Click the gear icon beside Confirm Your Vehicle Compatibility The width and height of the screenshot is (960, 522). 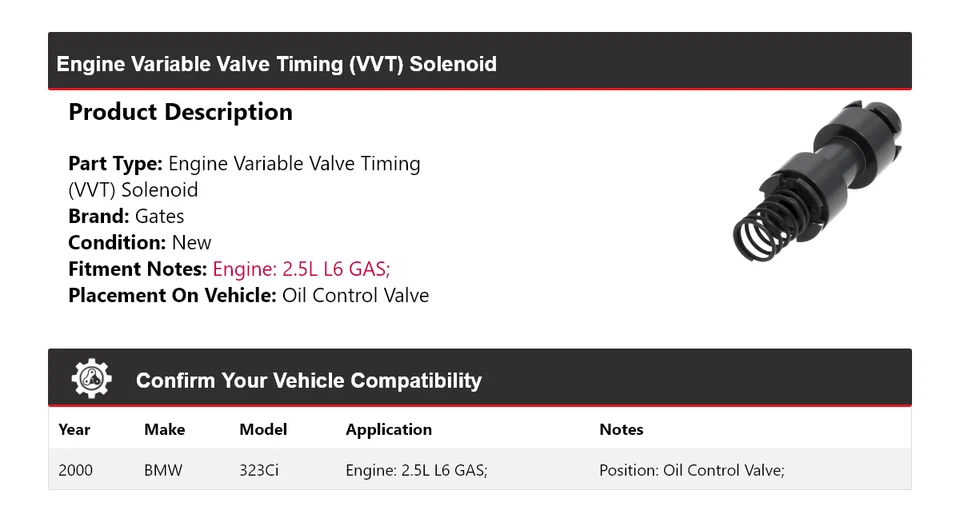click(92, 379)
